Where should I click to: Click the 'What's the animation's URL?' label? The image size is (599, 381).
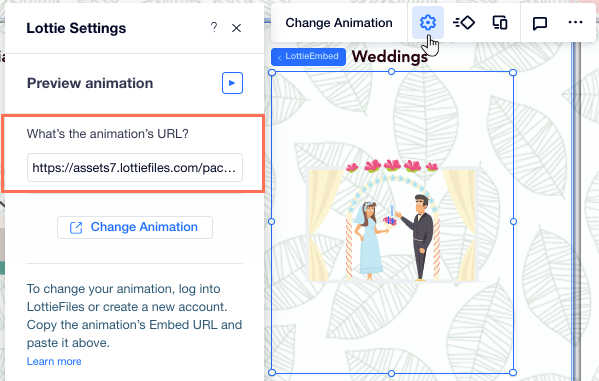[x=108, y=134]
